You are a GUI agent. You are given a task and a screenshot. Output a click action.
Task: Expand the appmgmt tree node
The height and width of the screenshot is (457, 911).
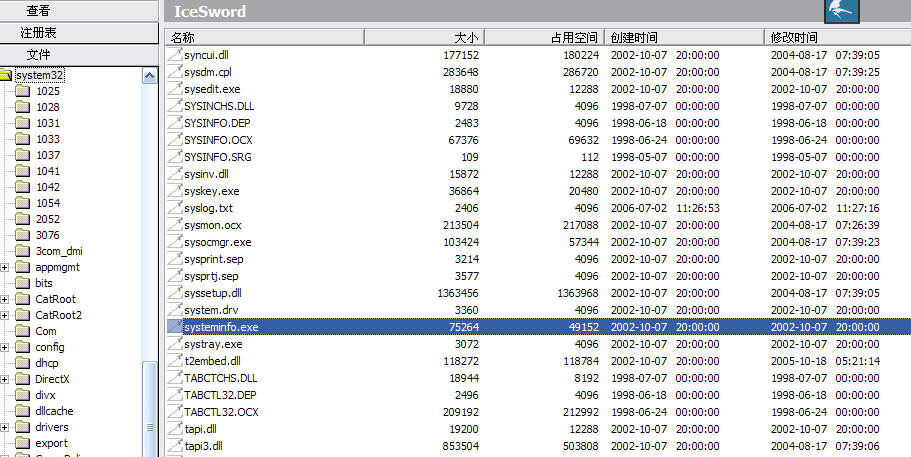tap(5, 267)
